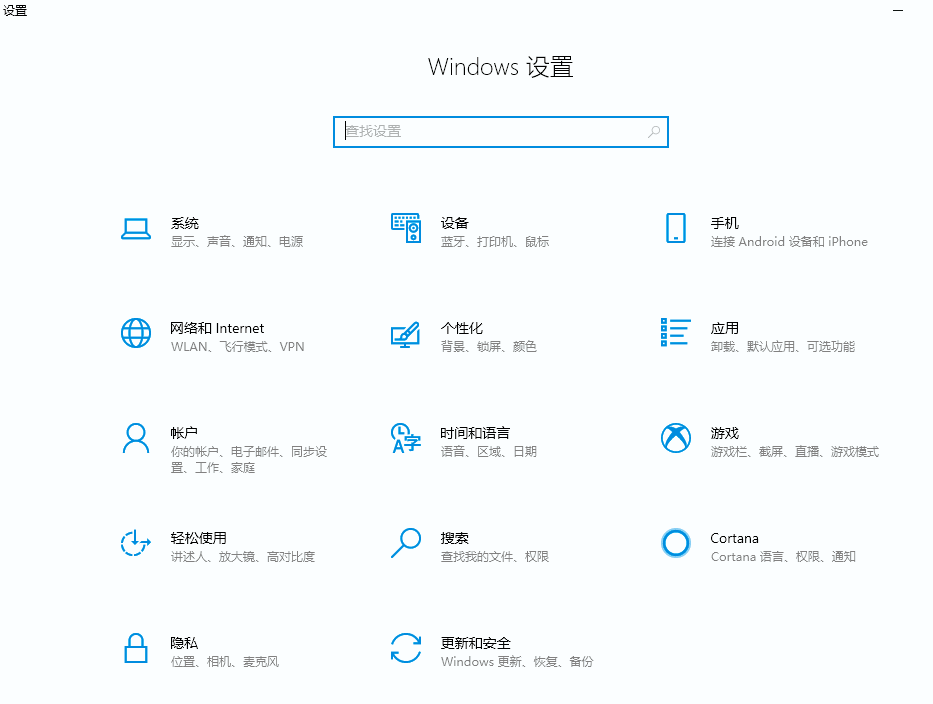
Task: Open the 网络和 Internet globe icon
Action: [136, 333]
